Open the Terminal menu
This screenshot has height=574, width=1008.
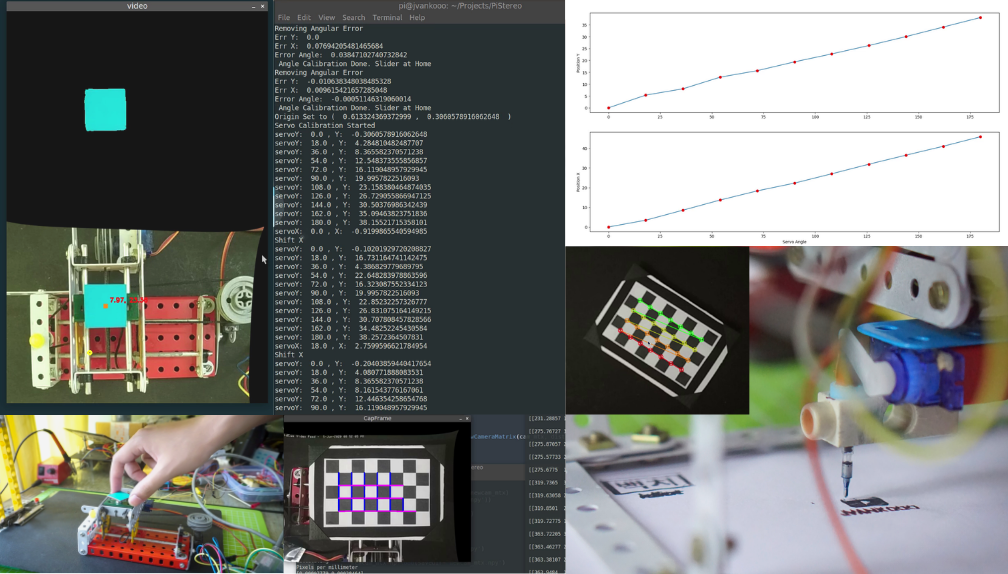coord(387,18)
